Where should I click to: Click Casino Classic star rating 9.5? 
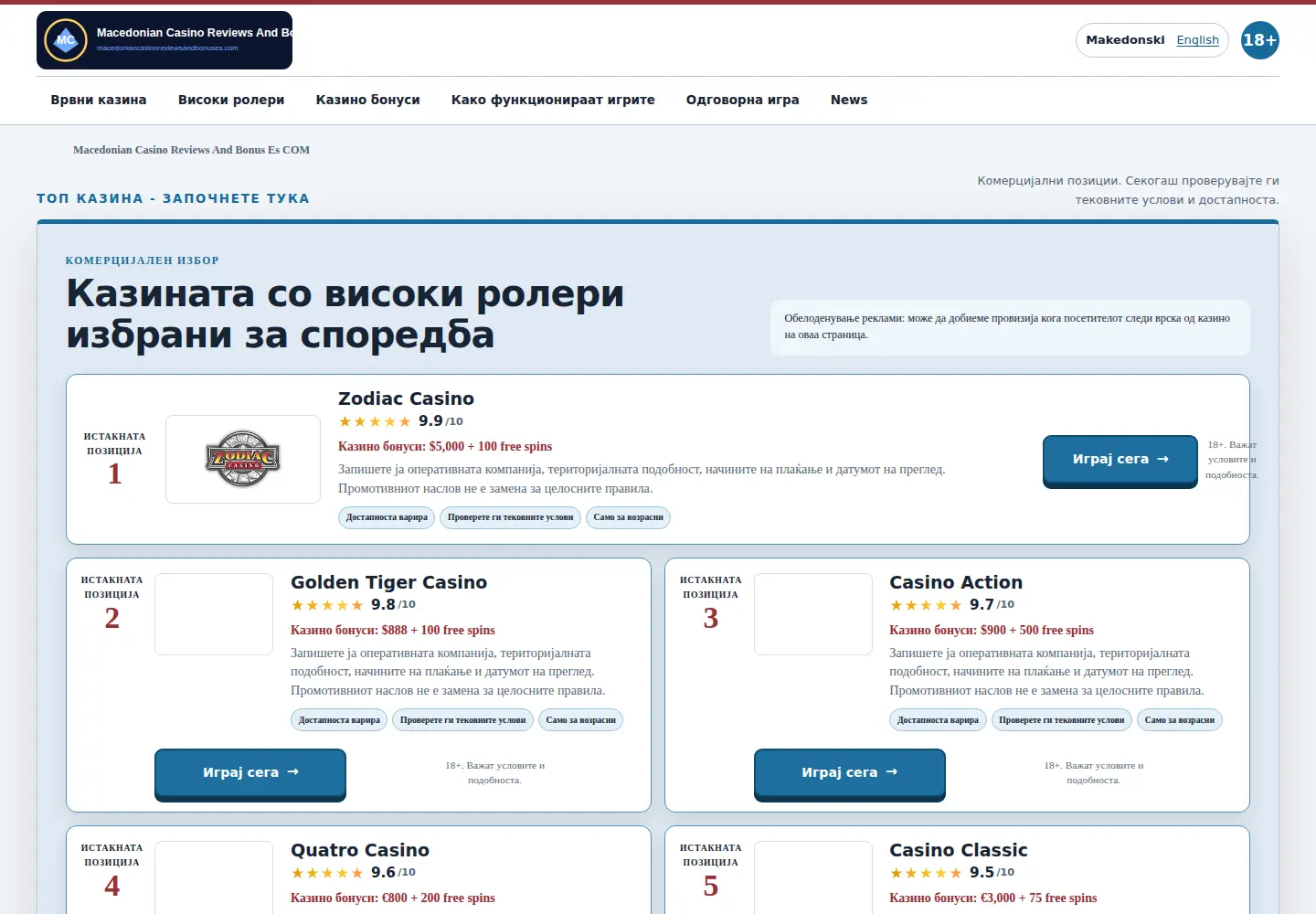click(x=951, y=873)
